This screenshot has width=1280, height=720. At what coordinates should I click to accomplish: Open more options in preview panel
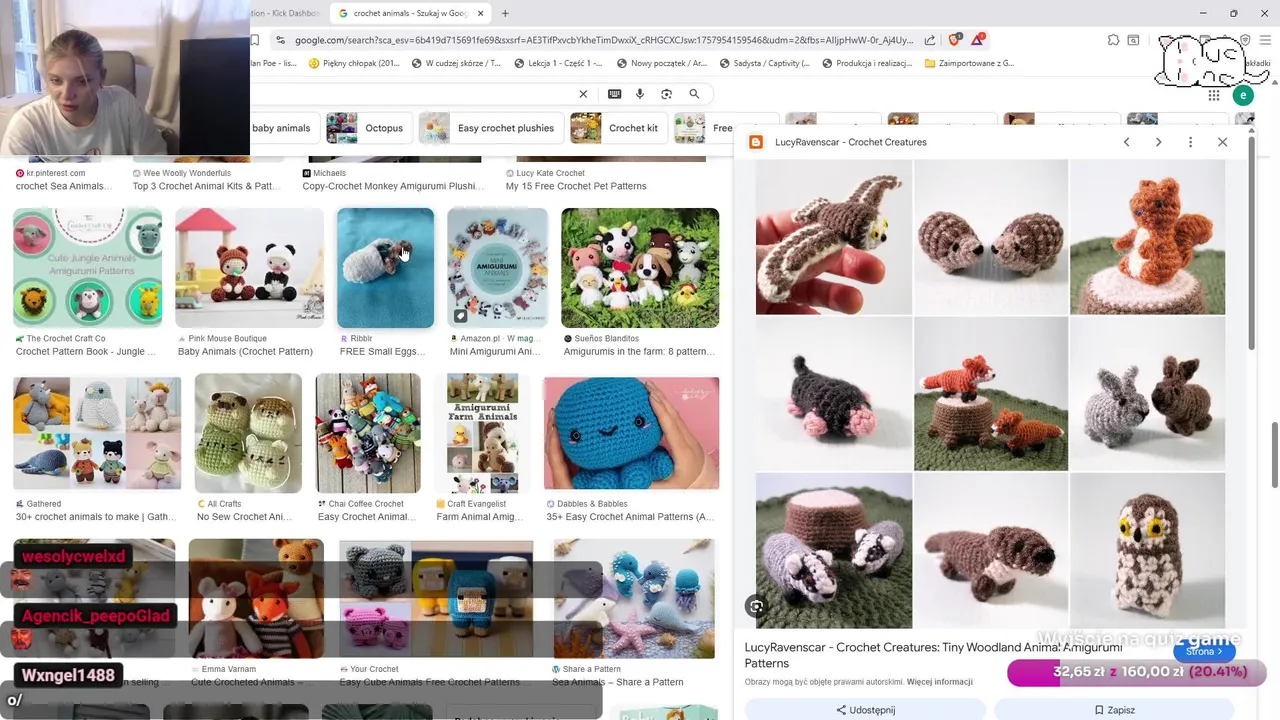coord(1190,142)
